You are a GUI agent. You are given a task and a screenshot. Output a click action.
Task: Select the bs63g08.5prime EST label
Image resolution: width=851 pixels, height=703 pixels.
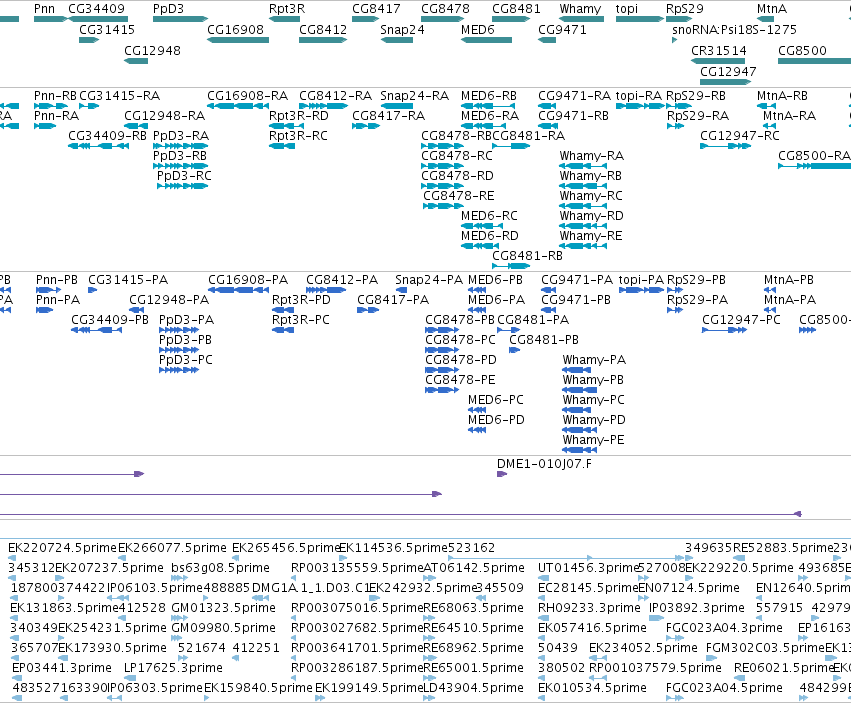click(x=220, y=568)
